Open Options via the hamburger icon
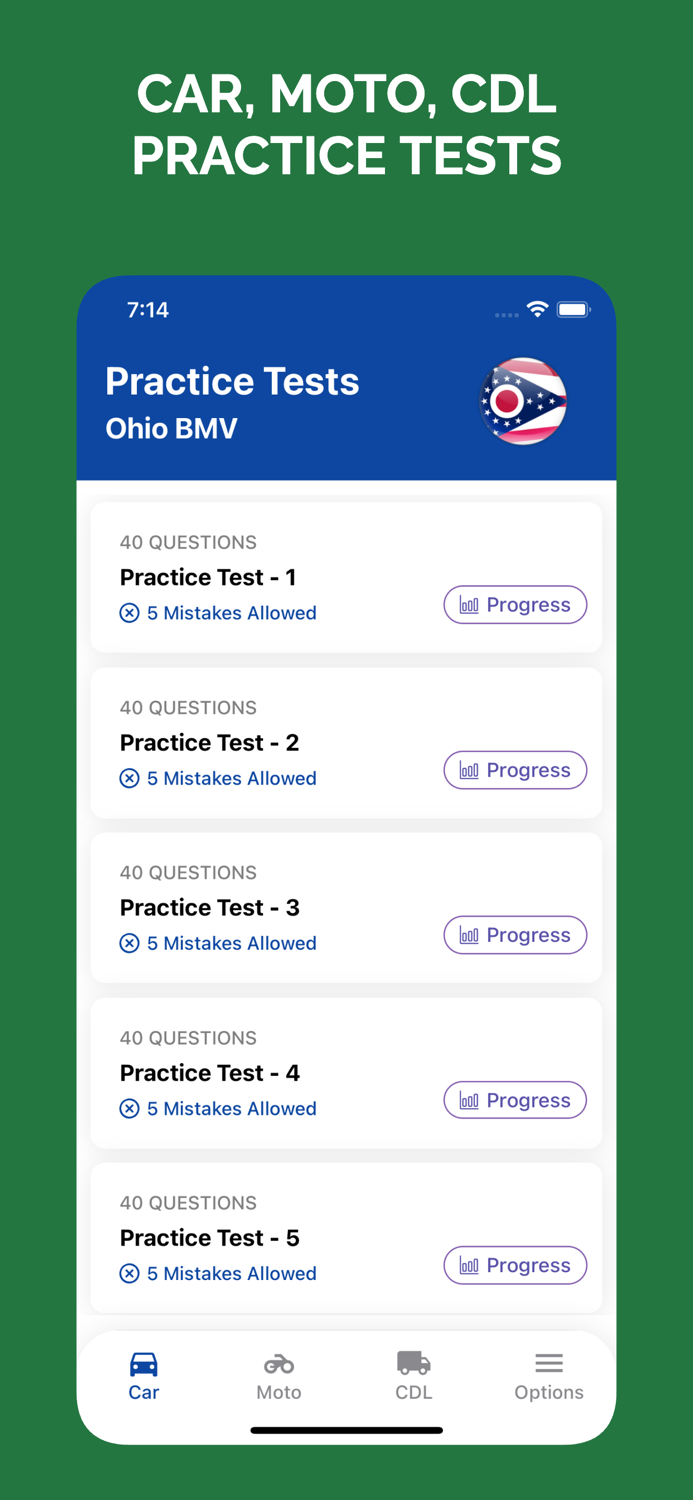This screenshot has width=693, height=1500. (x=549, y=1362)
